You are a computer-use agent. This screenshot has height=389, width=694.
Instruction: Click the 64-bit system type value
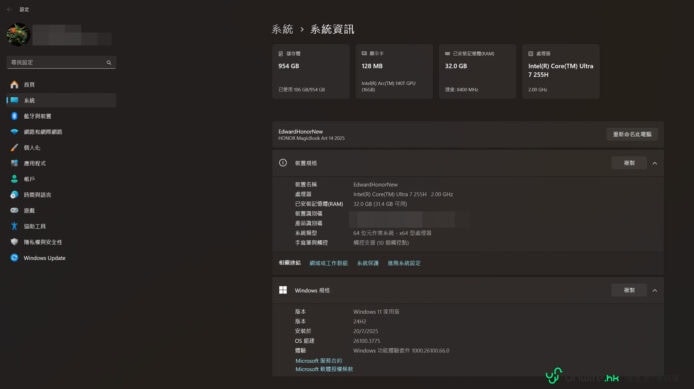392,233
